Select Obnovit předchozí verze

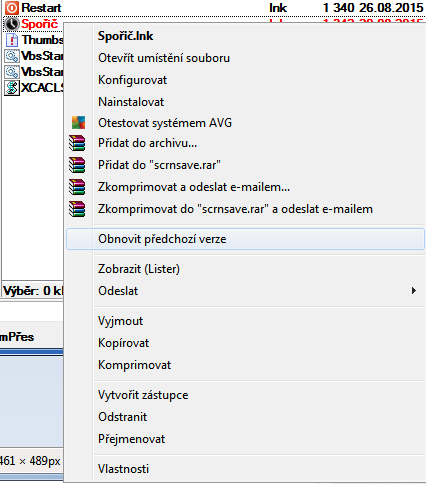245,239
